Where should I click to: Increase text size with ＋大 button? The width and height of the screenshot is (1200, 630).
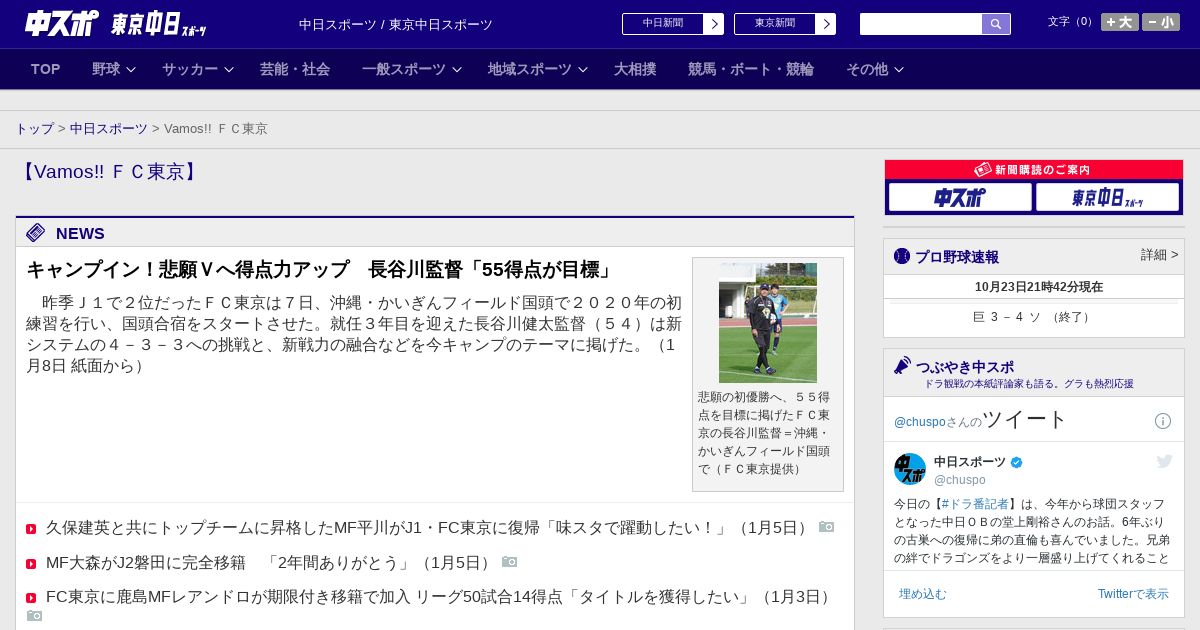(1120, 22)
